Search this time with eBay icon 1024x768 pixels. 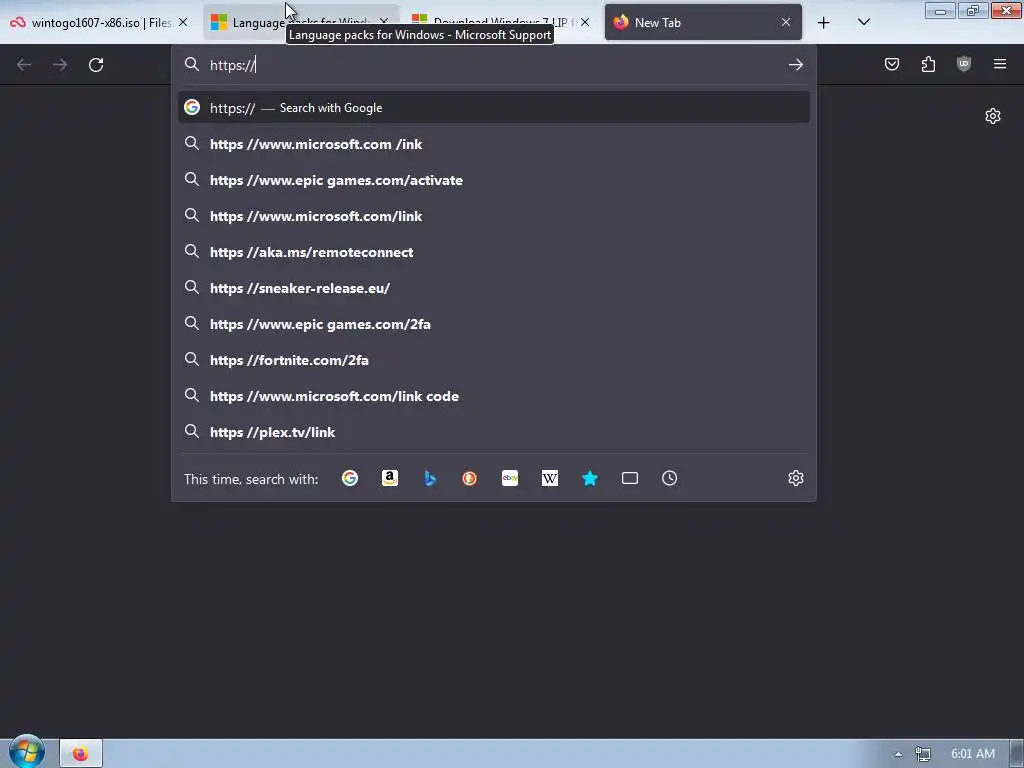pyautogui.click(x=510, y=479)
